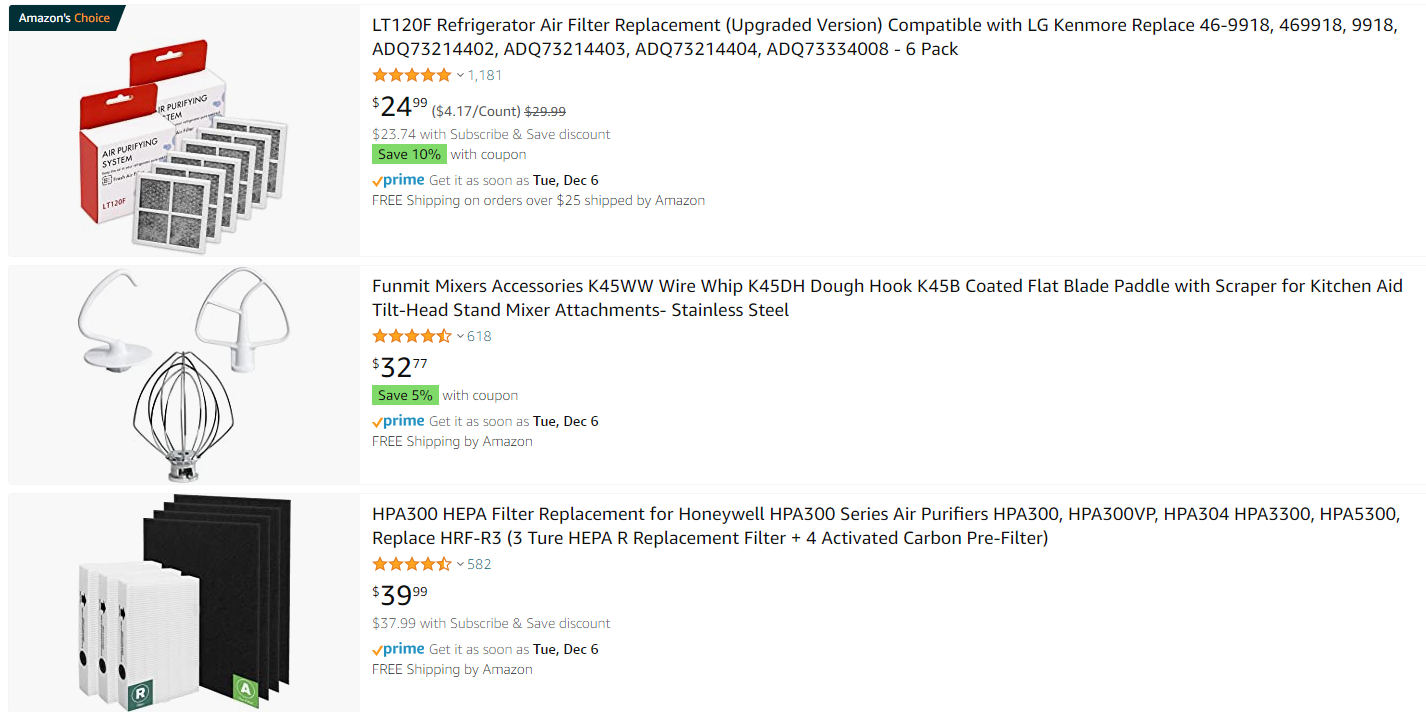Open the Funmit Mixers Accessories title link
This screenshot has height=712, width=1426.
[x=887, y=298]
